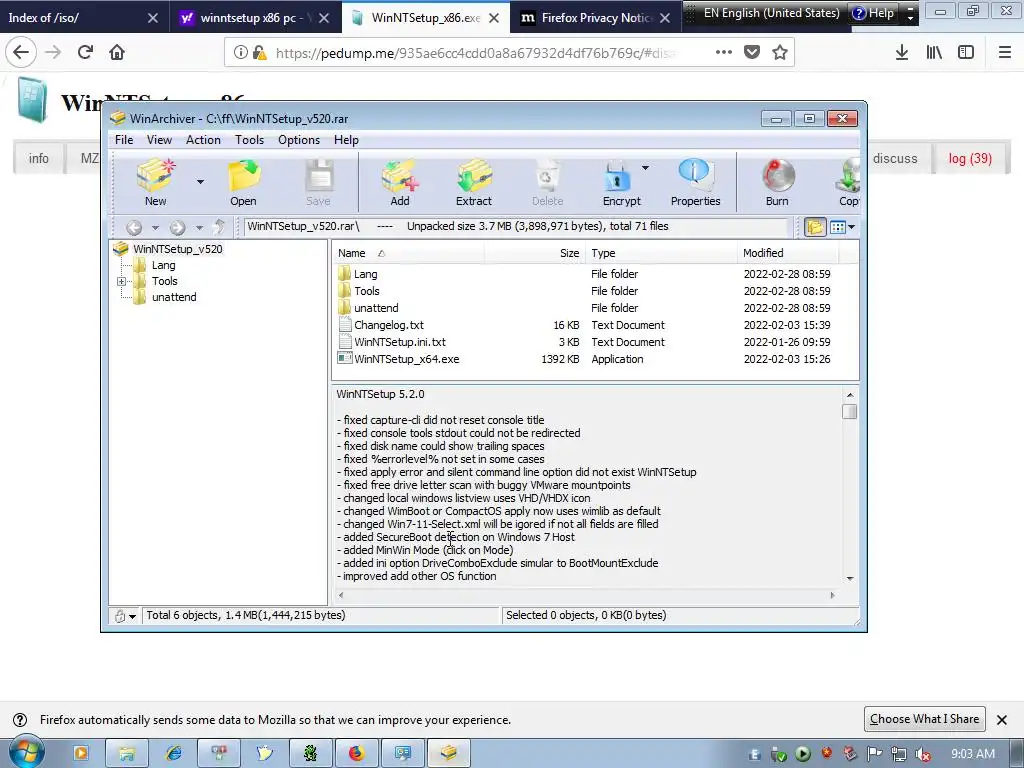The height and width of the screenshot is (768, 1024).
Task: Open the discuss tab on pedump page
Action: pyautogui.click(x=895, y=158)
